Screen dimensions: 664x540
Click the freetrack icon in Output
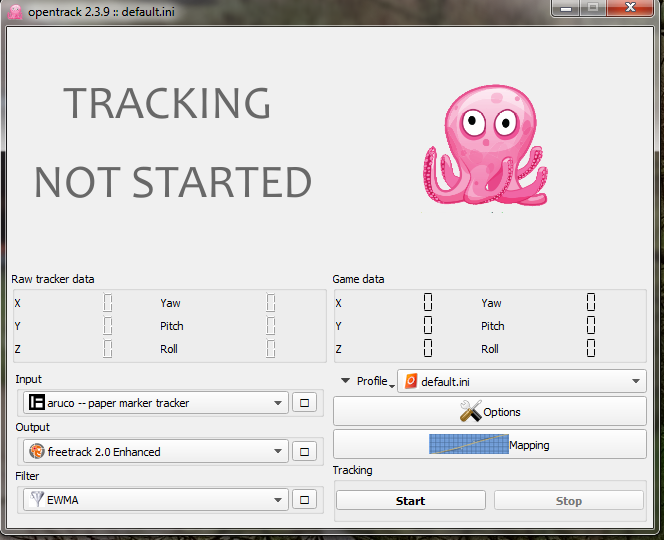[37, 451]
